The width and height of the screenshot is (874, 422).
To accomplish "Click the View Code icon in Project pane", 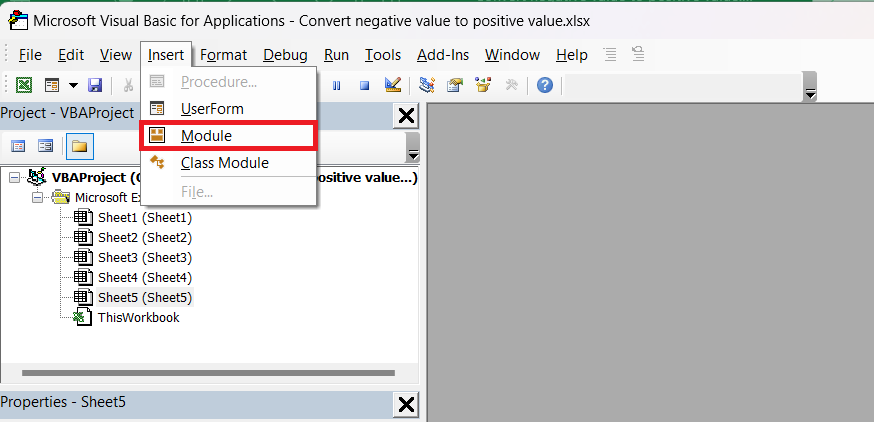I will coord(18,147).
